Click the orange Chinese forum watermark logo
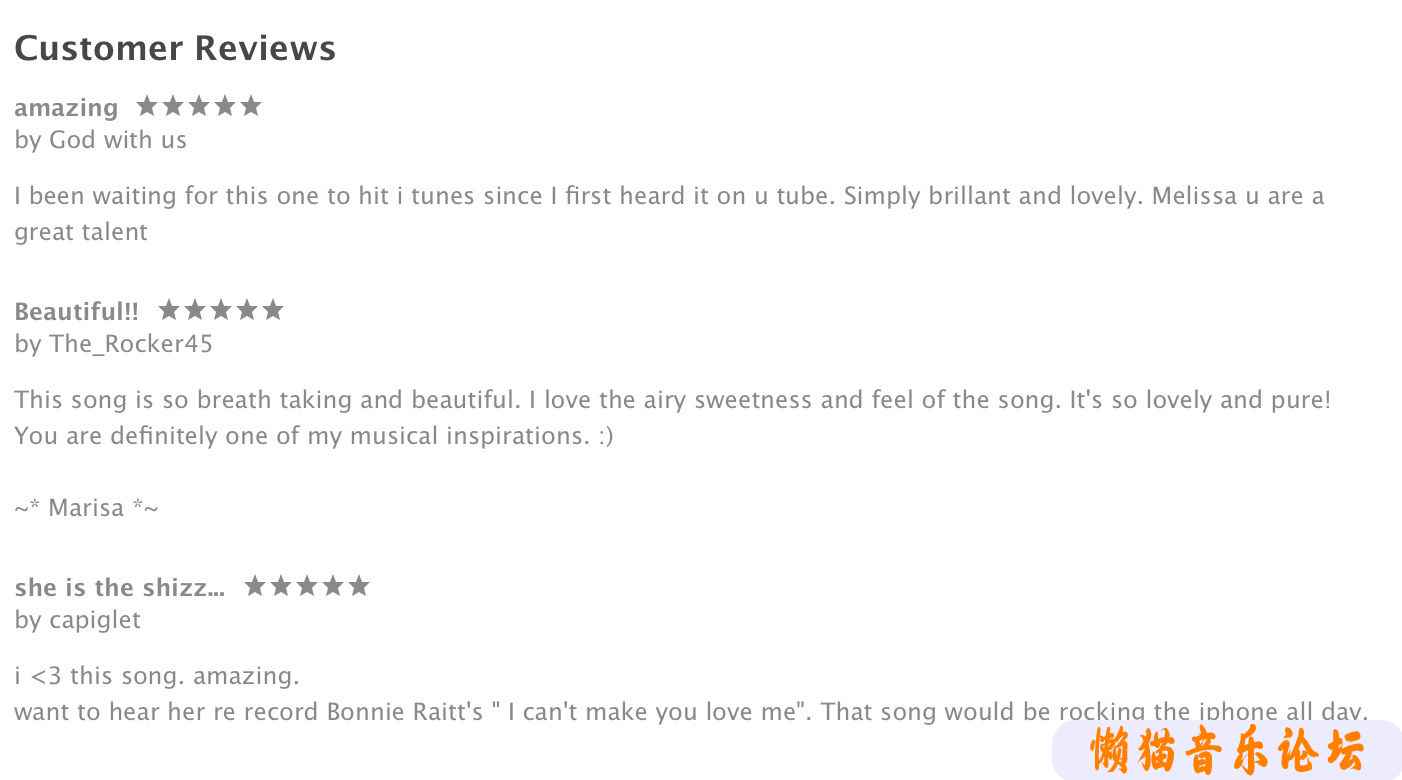The height and width of the screenshot is (780, 1402). click(x=1227, y=750)
